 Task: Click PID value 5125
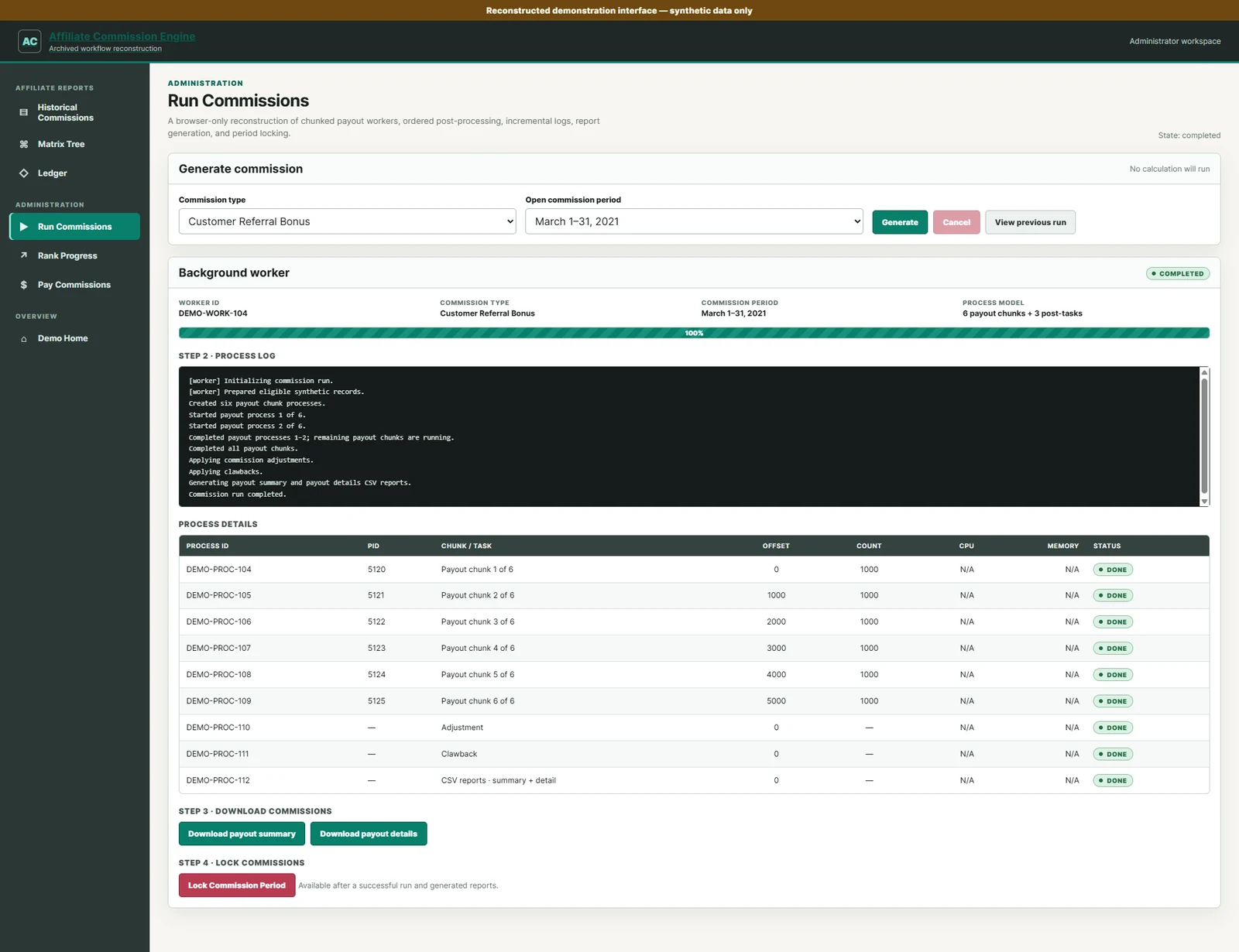[x=376, y=700]
